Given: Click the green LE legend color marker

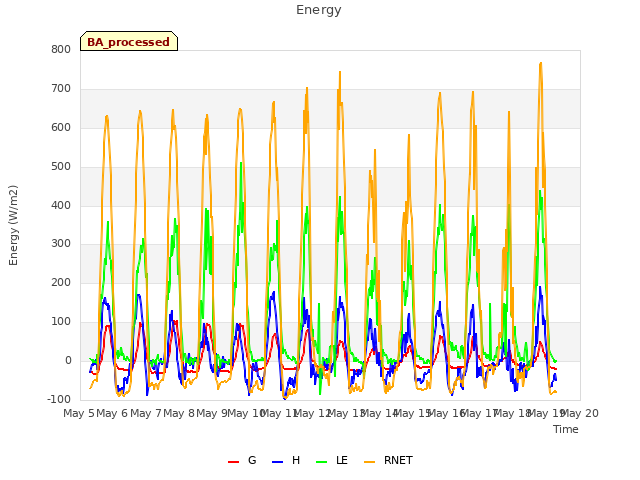Looking at the screenshot, I should pyautogui.click(x=322, y=462).
